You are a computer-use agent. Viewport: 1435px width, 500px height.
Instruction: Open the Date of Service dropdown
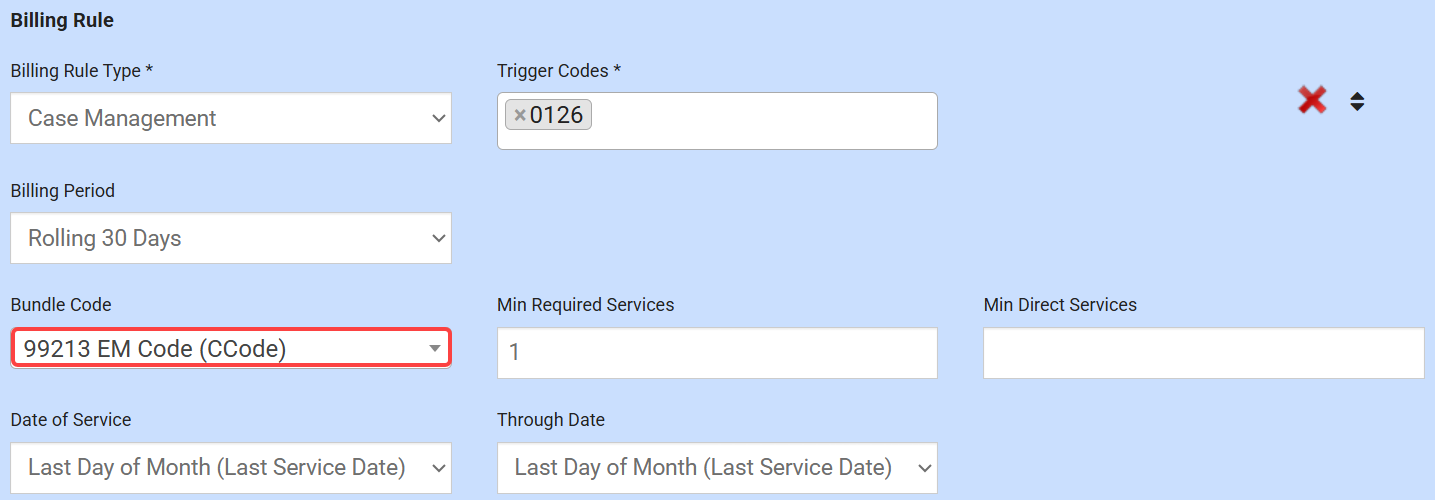231,467
